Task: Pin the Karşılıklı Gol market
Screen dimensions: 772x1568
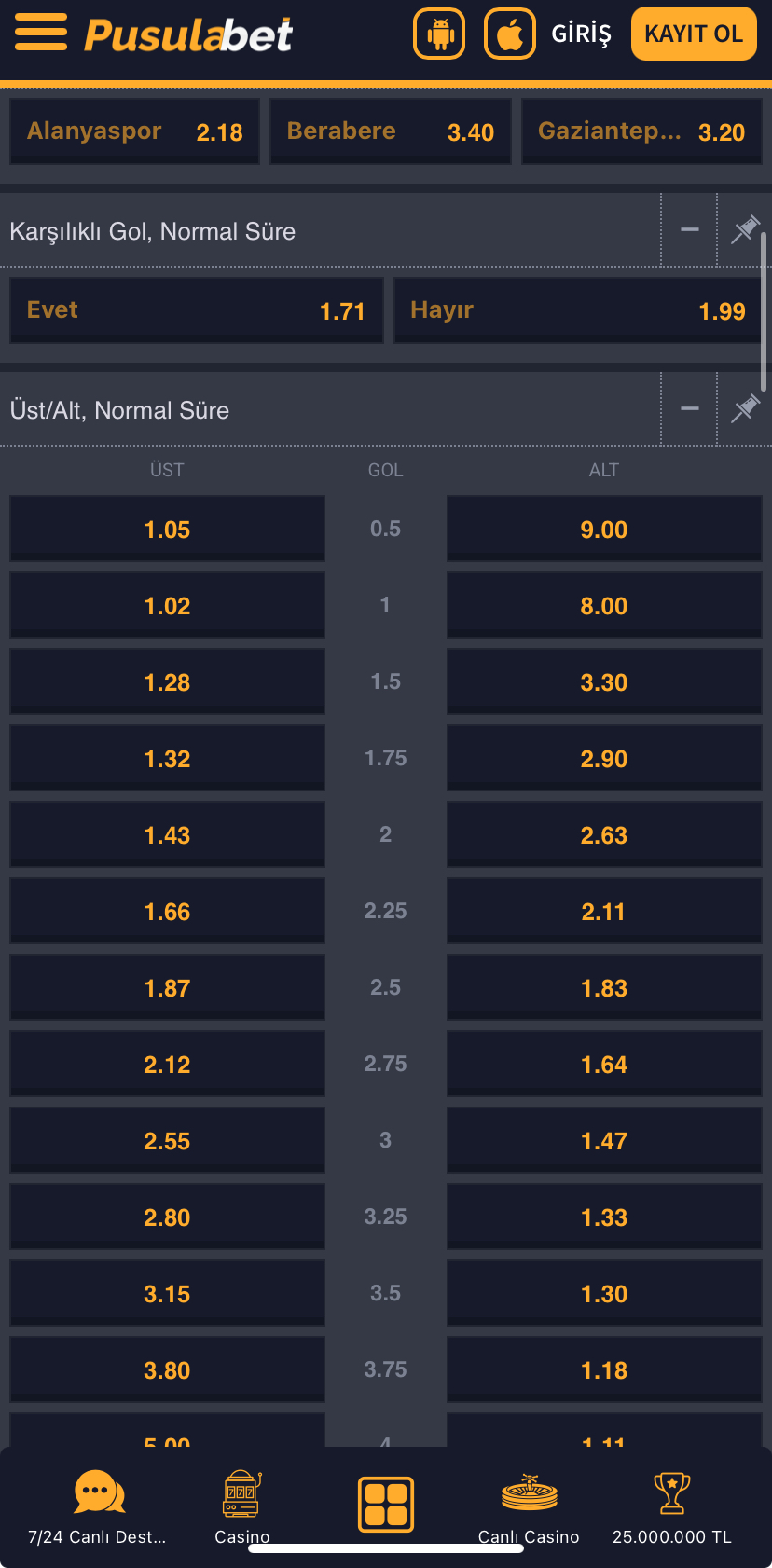Action: (x=745, y=229)
